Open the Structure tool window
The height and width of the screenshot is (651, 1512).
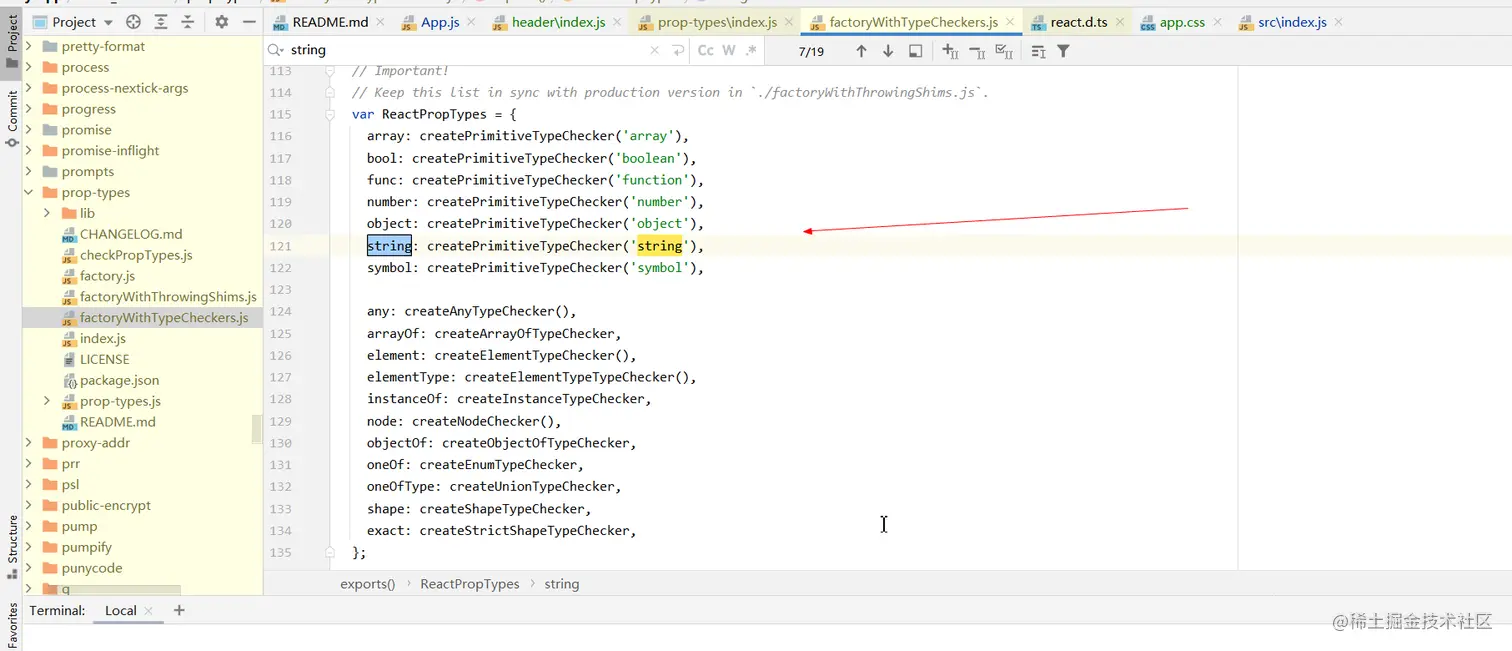click(12, 548)
